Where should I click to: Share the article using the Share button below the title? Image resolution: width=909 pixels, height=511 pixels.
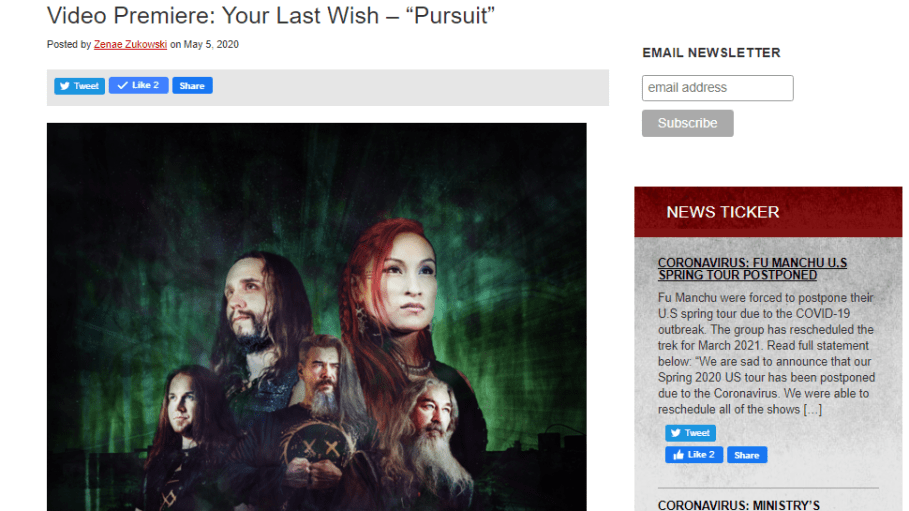click(x=192, y=85)
